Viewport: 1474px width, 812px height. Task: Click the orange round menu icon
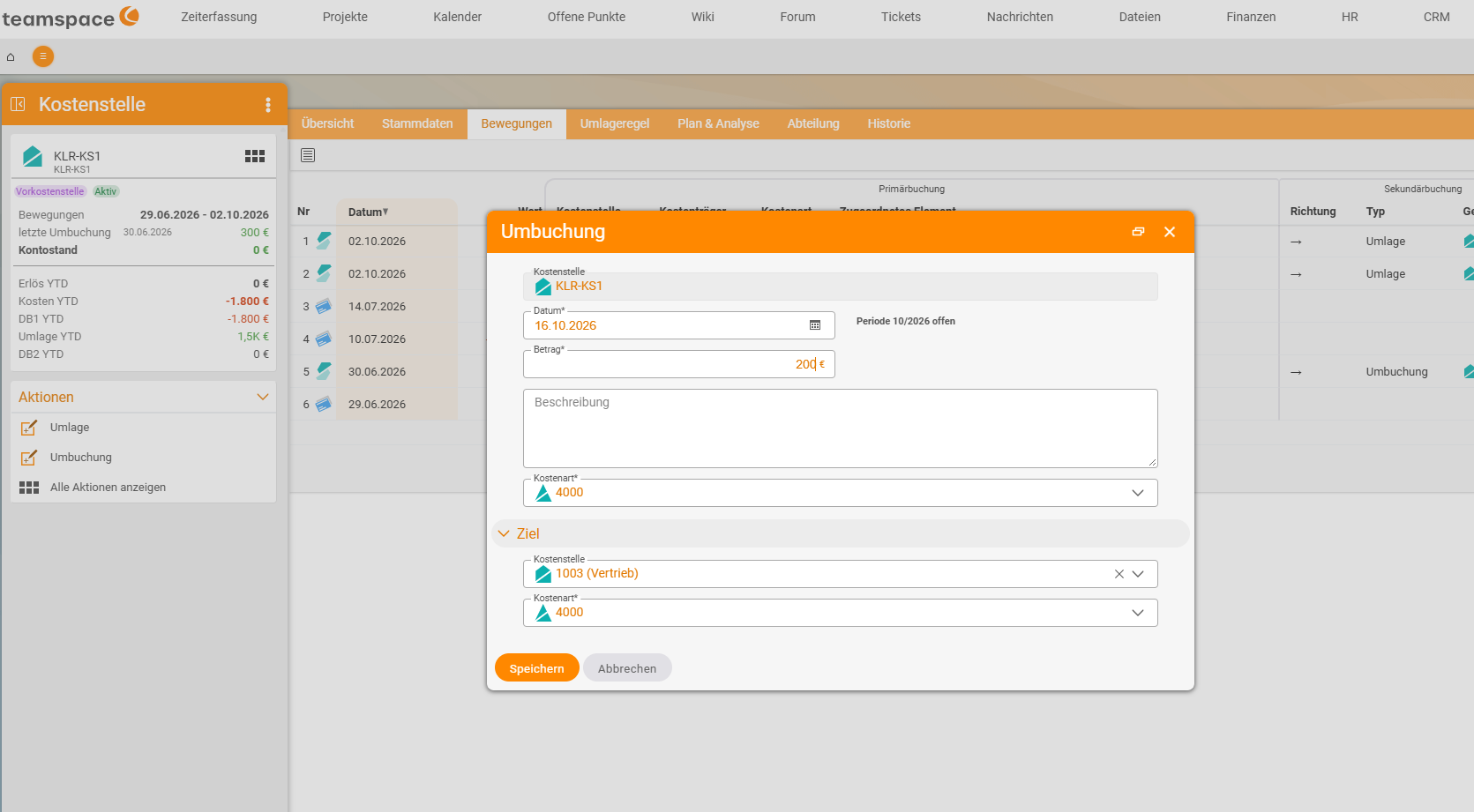click(x=43, y=56)
